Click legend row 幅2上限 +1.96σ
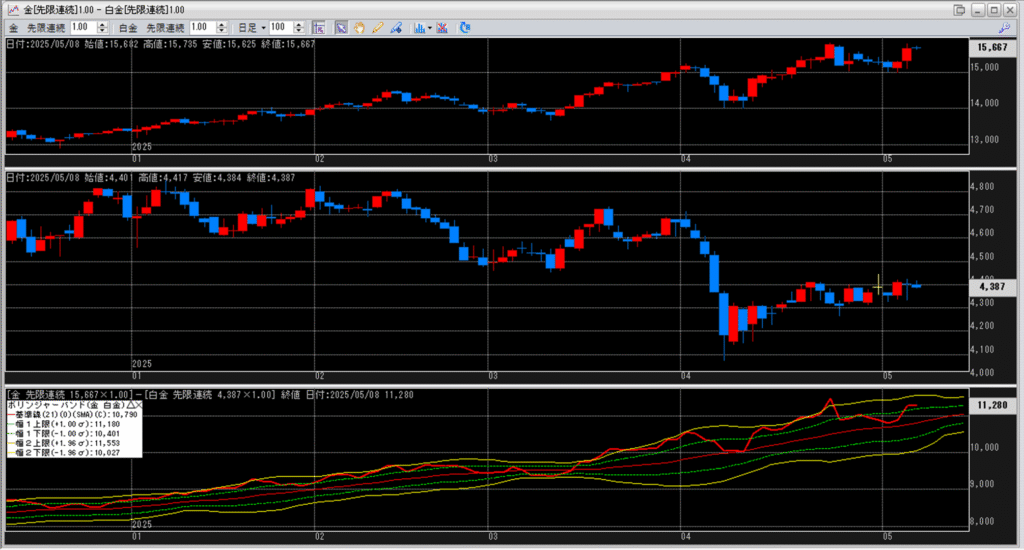This screenshot has height=550, width=1024. click(65, 443)
